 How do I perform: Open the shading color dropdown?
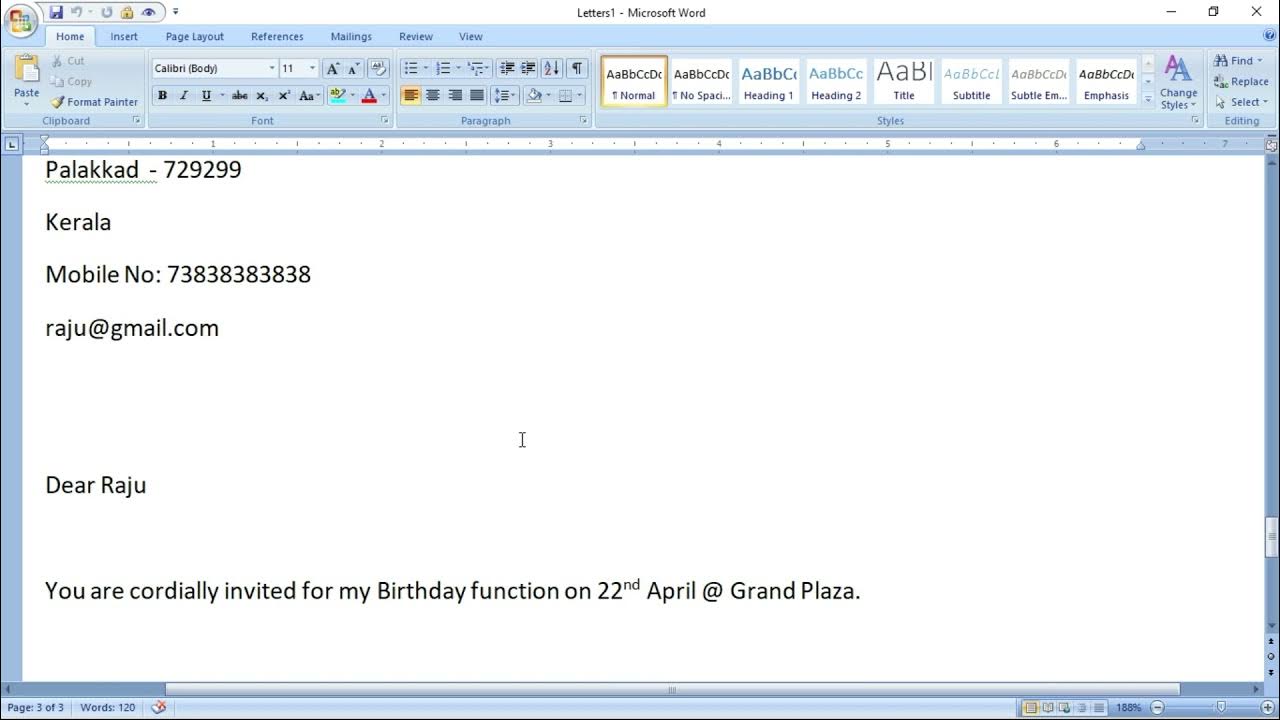pos(548,96)
